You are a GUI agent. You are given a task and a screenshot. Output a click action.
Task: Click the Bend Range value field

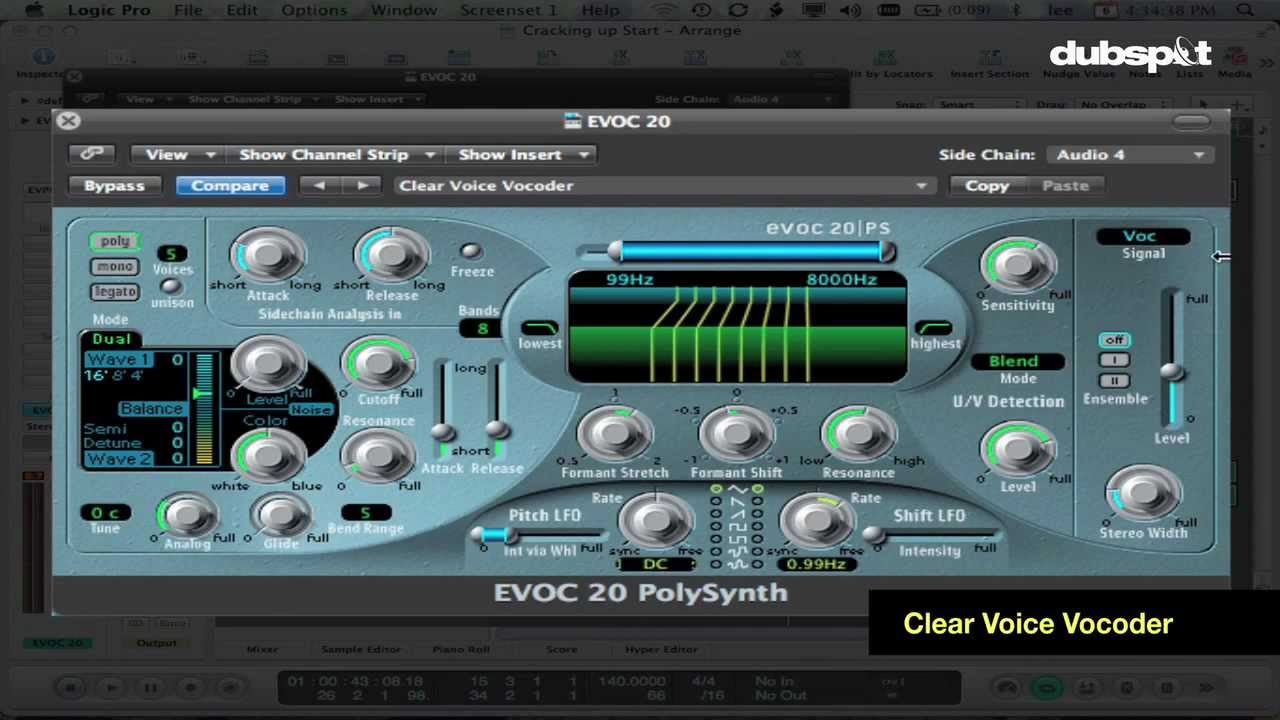365,513
